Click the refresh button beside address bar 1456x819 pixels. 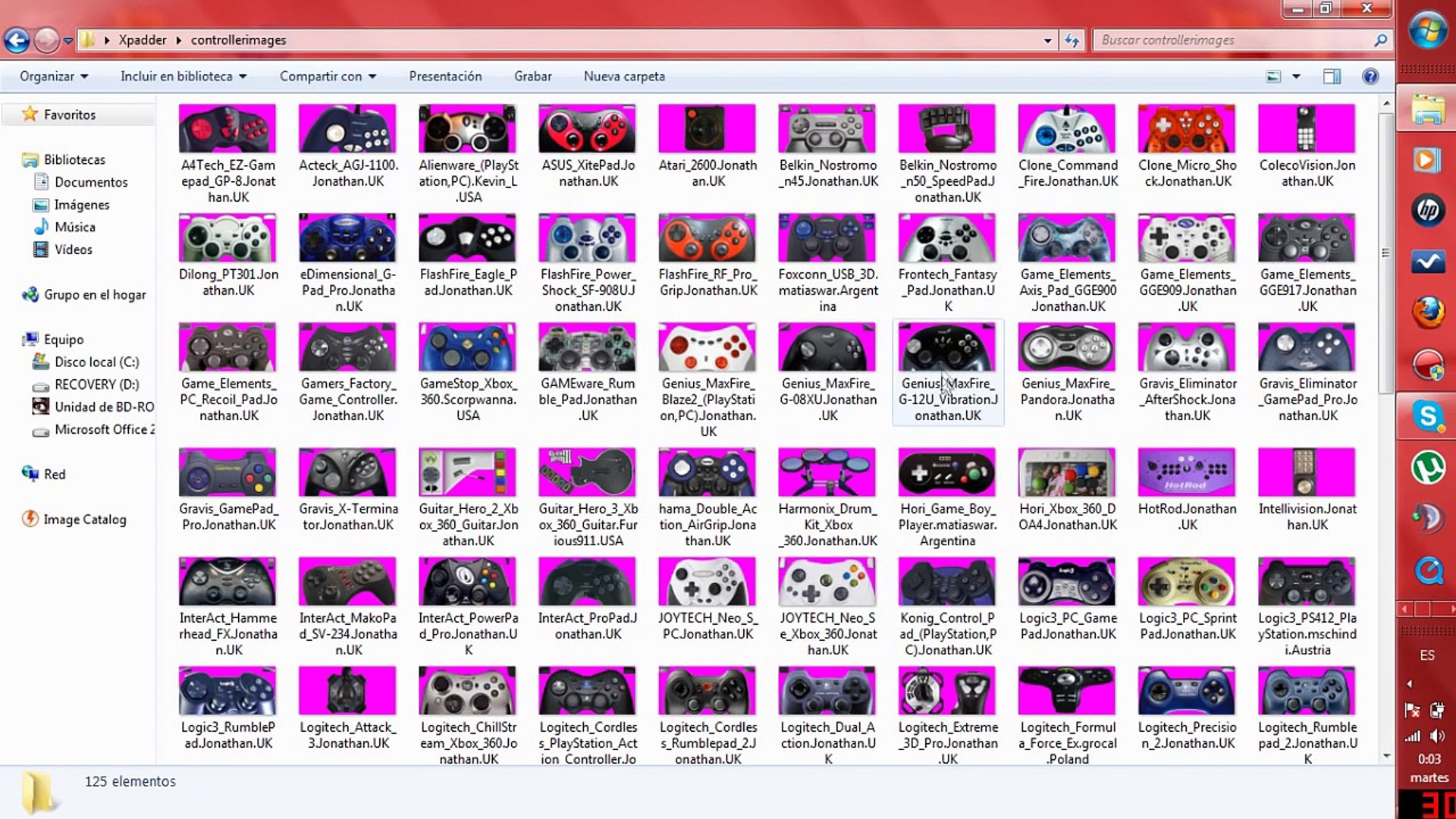[1072, 40]
